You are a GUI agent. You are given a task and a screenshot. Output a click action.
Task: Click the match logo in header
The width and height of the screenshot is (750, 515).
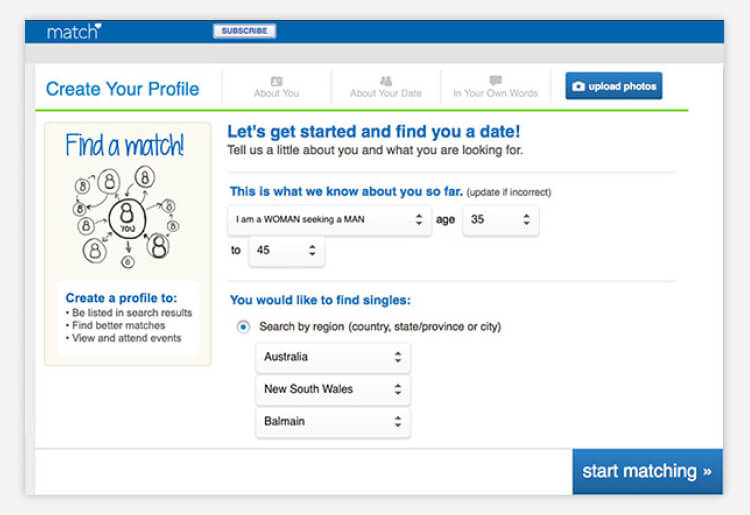[x=74, y=32]
